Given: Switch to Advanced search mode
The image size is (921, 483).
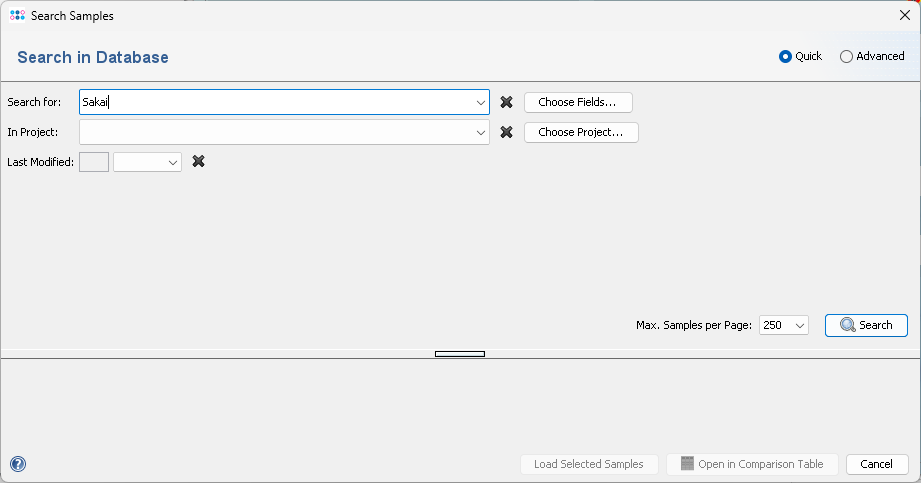Looking at the screenshot, I should (x=847, y=57).
